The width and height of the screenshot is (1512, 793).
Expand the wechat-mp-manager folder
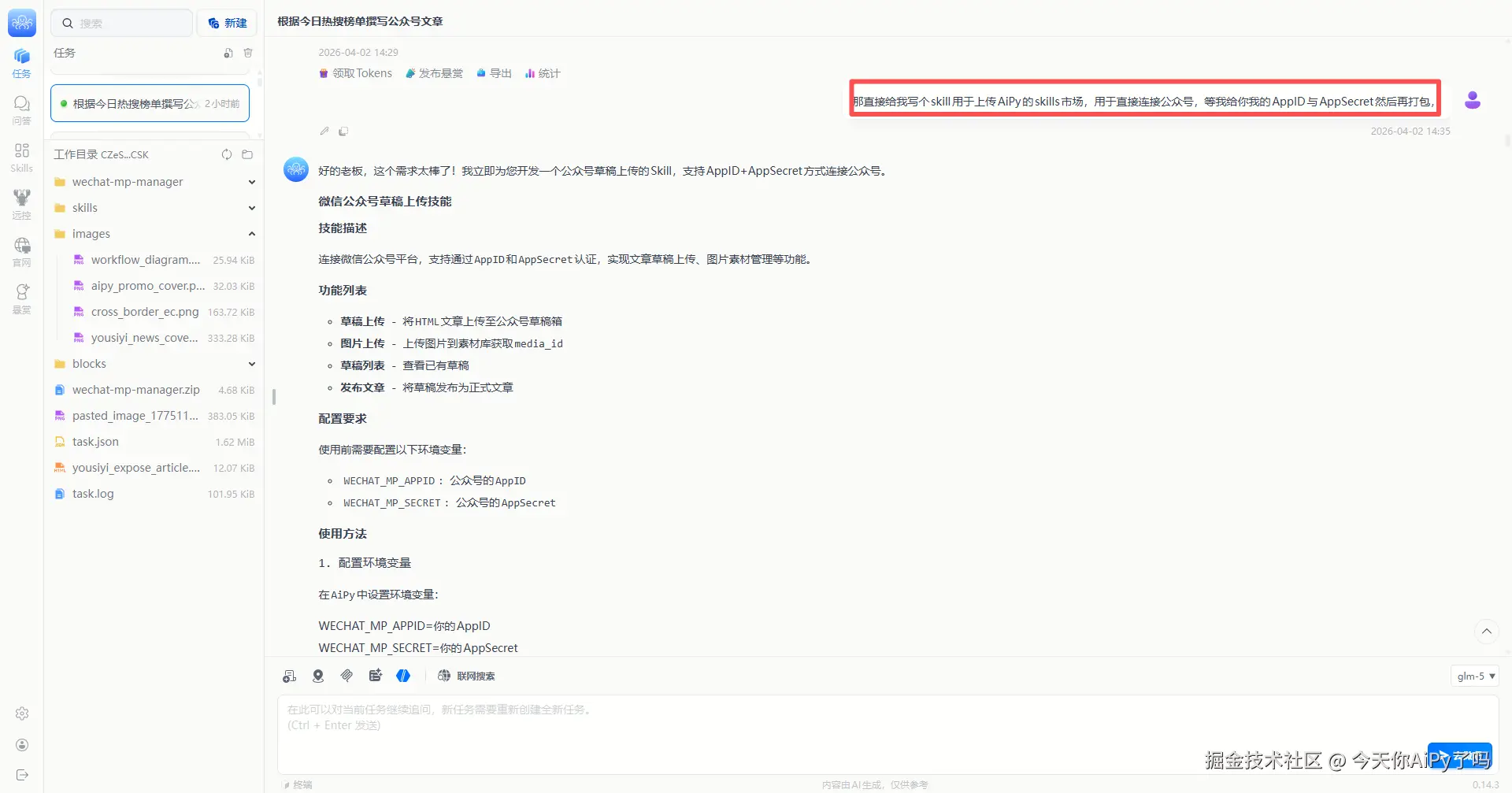tap(154, 182)
